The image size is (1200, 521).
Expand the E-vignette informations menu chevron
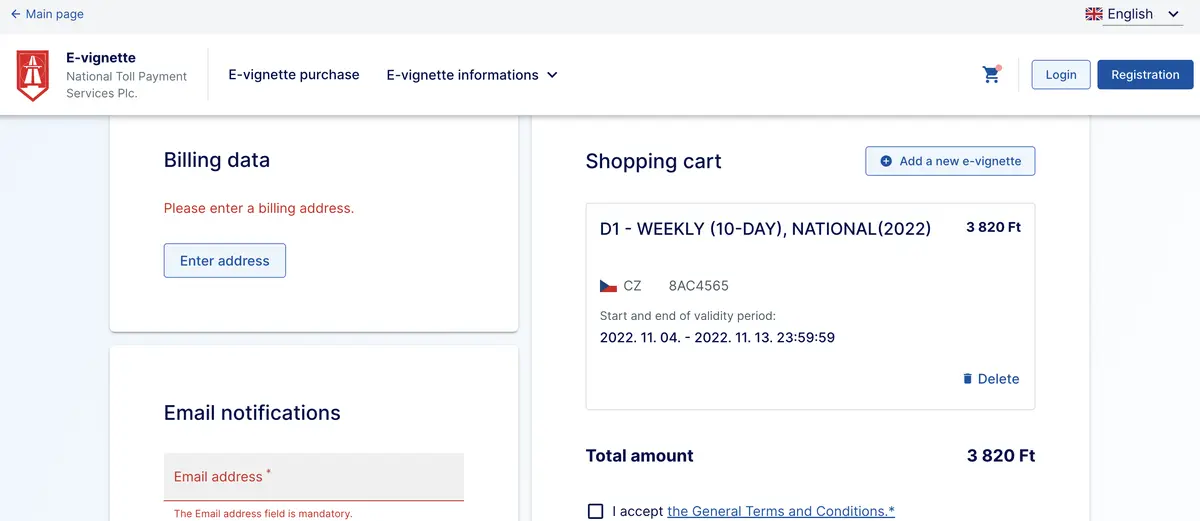click(552, 75)
